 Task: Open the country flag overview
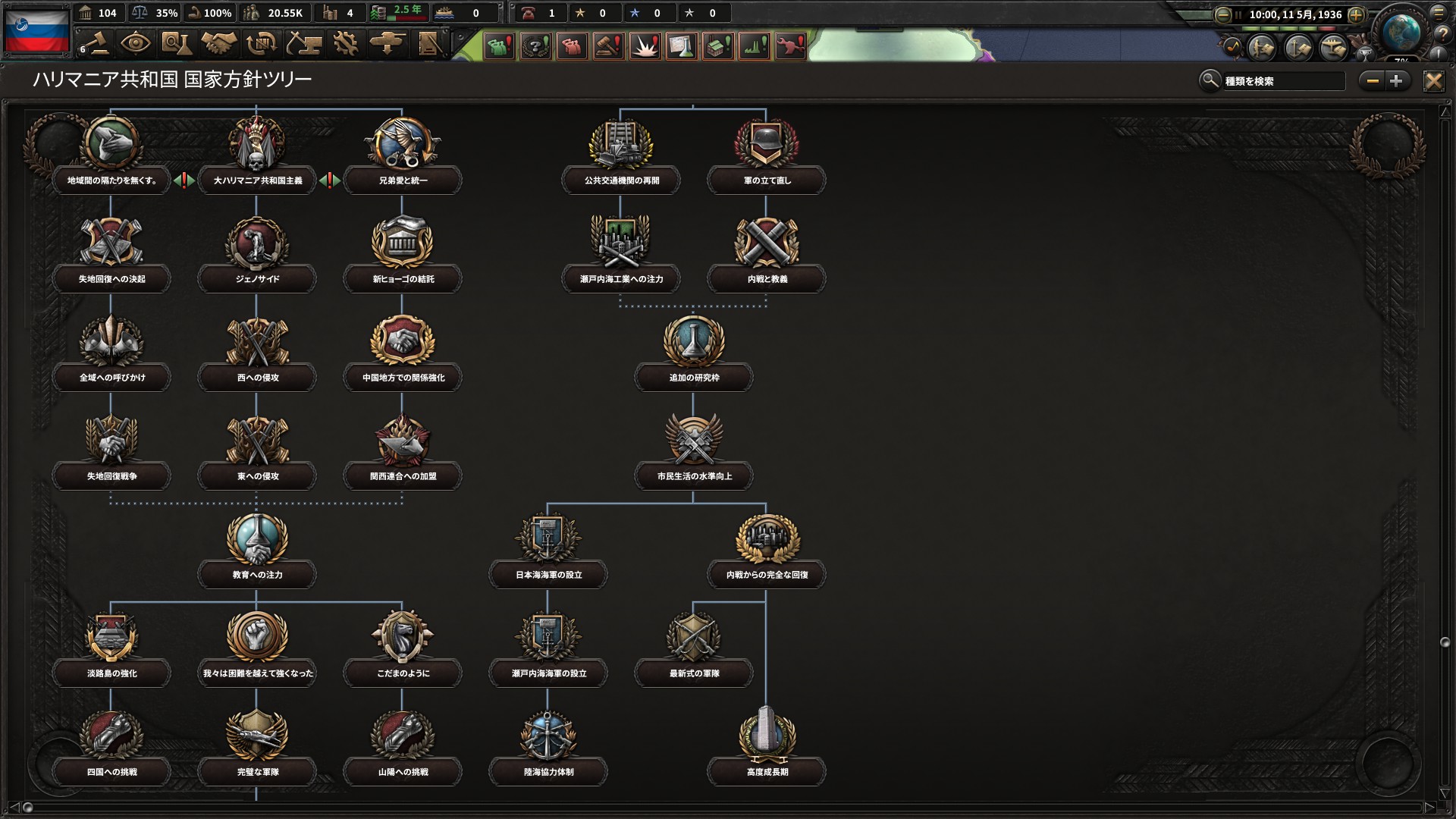[x=36, y=30]
